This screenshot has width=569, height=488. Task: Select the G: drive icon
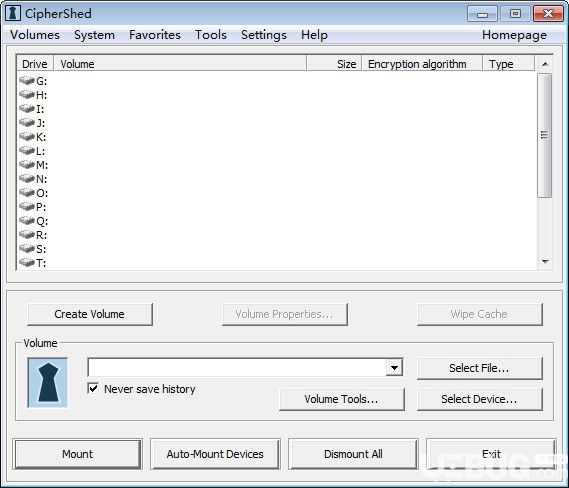(27, 80)
